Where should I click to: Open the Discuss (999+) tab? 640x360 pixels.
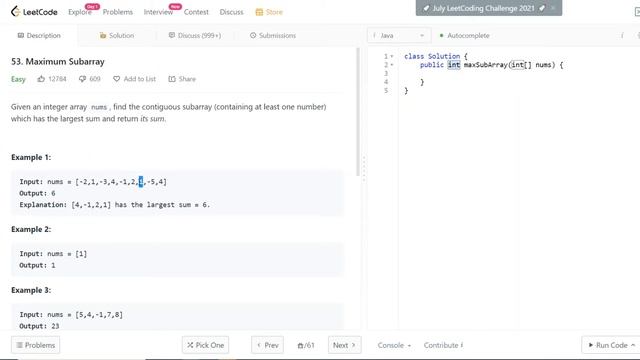click(195, 36)
